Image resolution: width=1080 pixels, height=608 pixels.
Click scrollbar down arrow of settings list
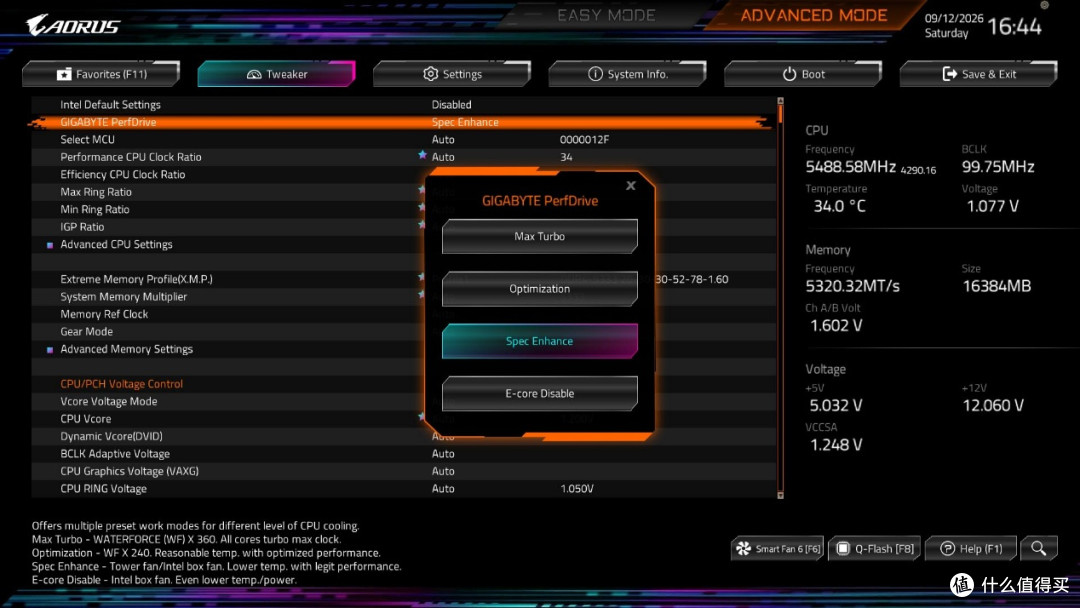(x=780, y=495)
